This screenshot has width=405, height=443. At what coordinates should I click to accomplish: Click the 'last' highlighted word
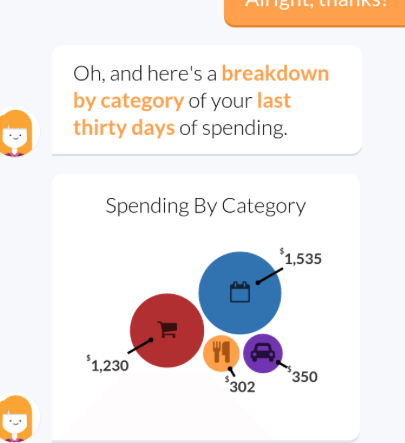(x=274, y=101)
